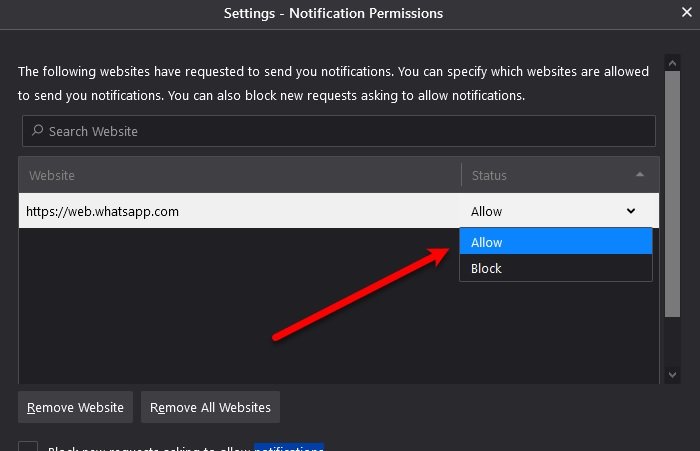The image size is (700, 451).
Task: Click scrollbar track below the thumb
Action: click(x=672, y=342)
